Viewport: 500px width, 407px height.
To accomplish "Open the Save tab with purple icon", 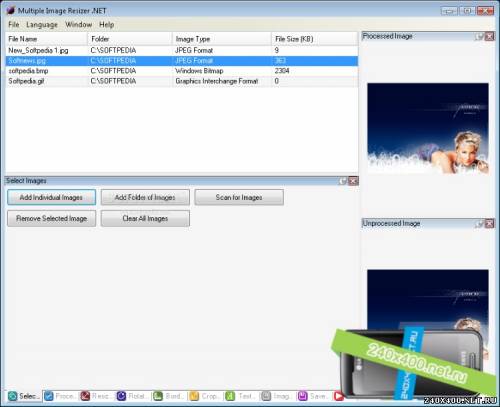I will pos(314,396).
